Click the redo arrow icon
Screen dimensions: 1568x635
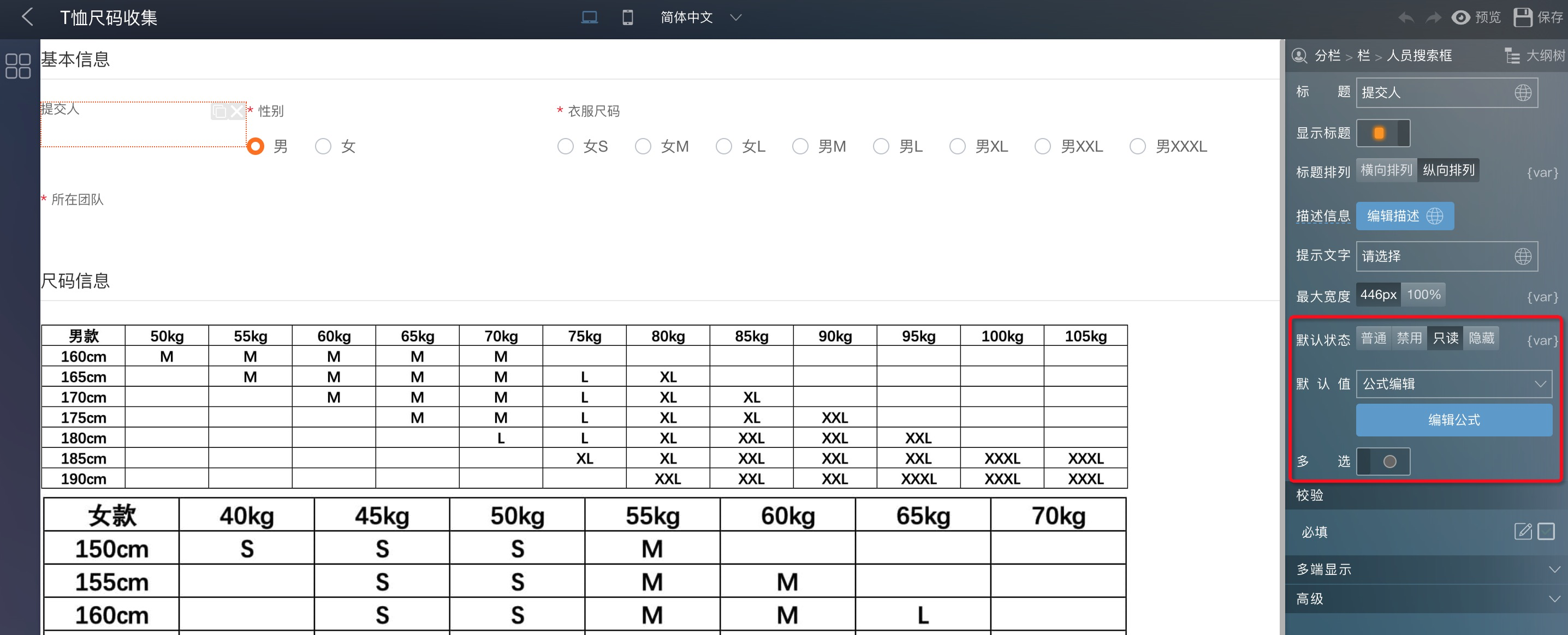tap(1433, 17)
